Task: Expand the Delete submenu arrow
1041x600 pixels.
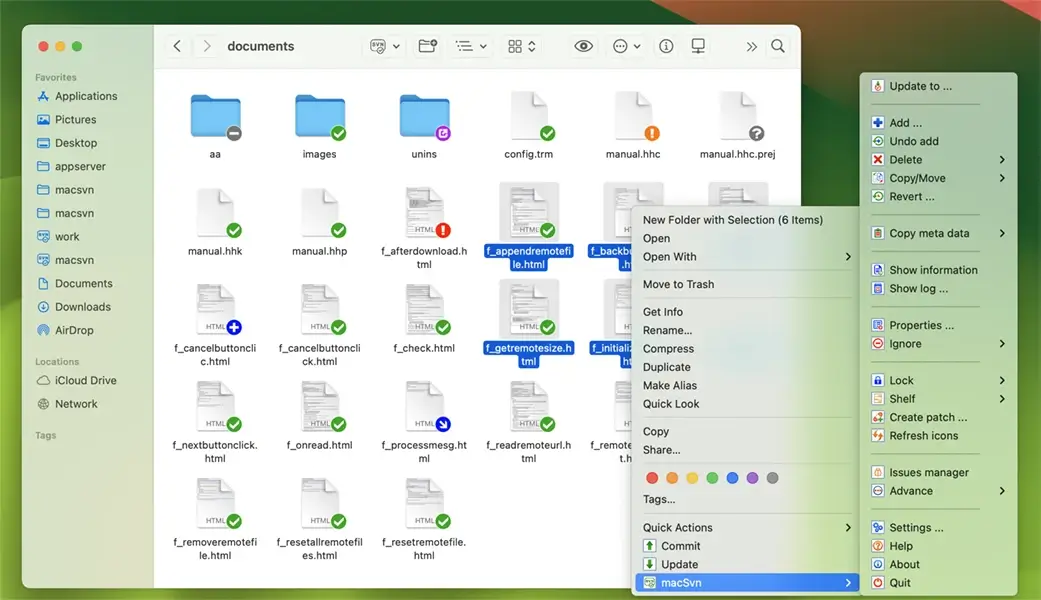Action: pos(1002,160)
